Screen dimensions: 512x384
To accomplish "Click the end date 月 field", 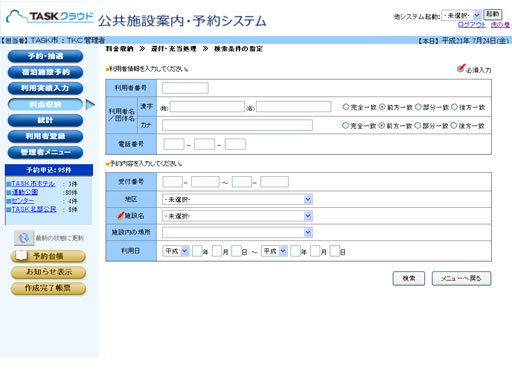I will pos(315,251).
